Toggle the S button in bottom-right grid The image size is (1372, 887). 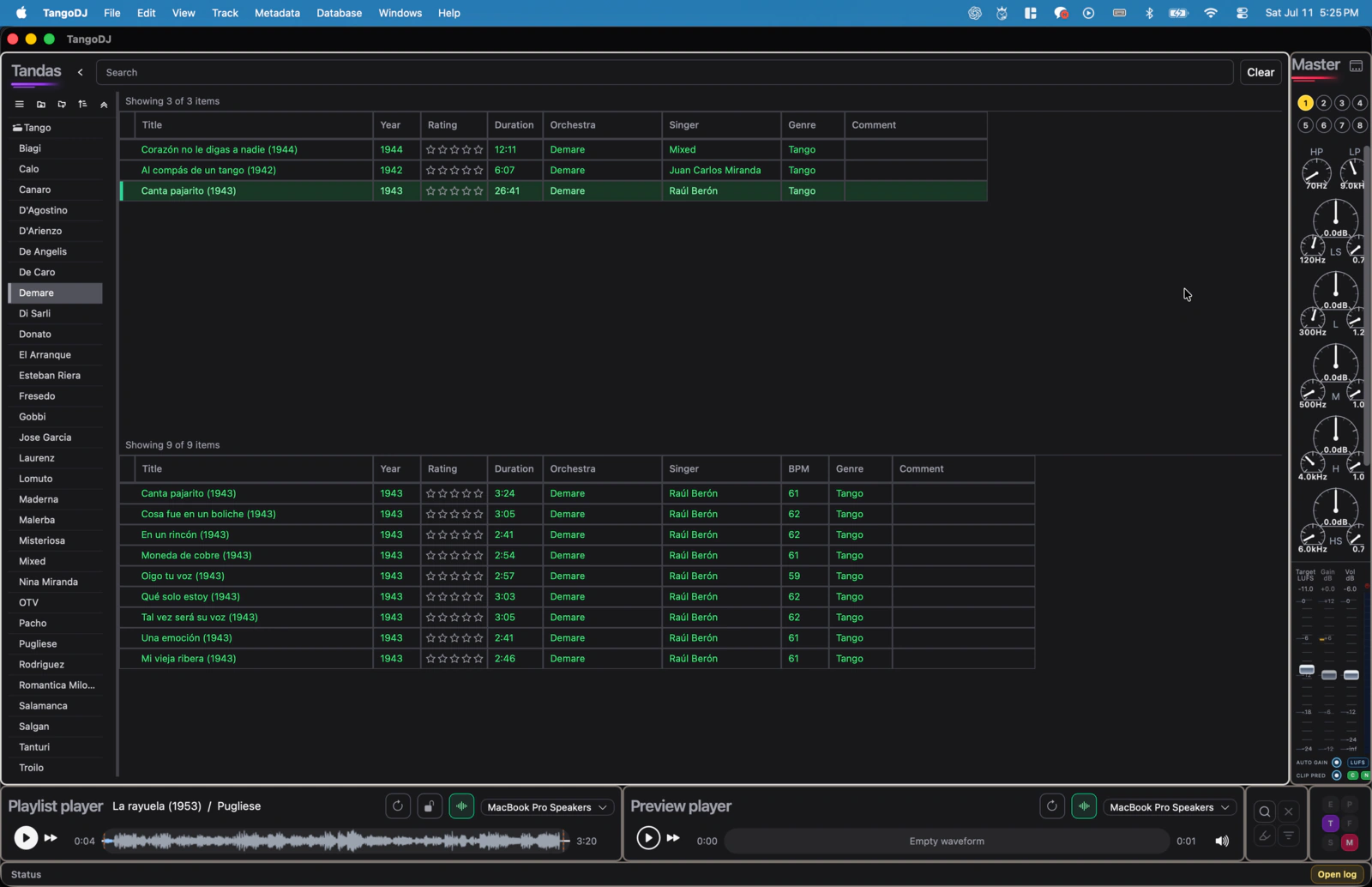[x=1330, y=842]
